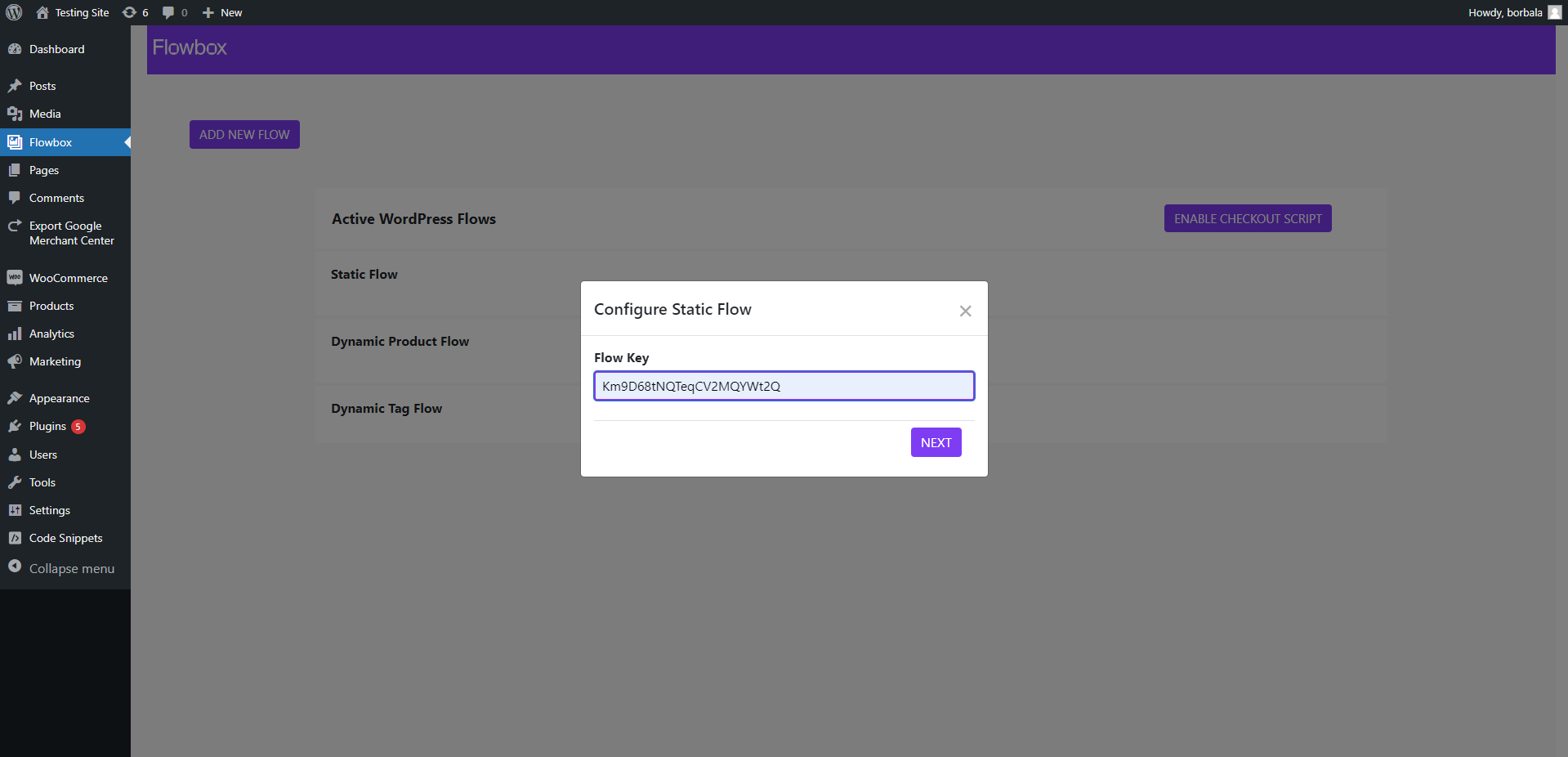Open the comments bubble icon in admin bar
1568x757 pixels.
[168, 12]
